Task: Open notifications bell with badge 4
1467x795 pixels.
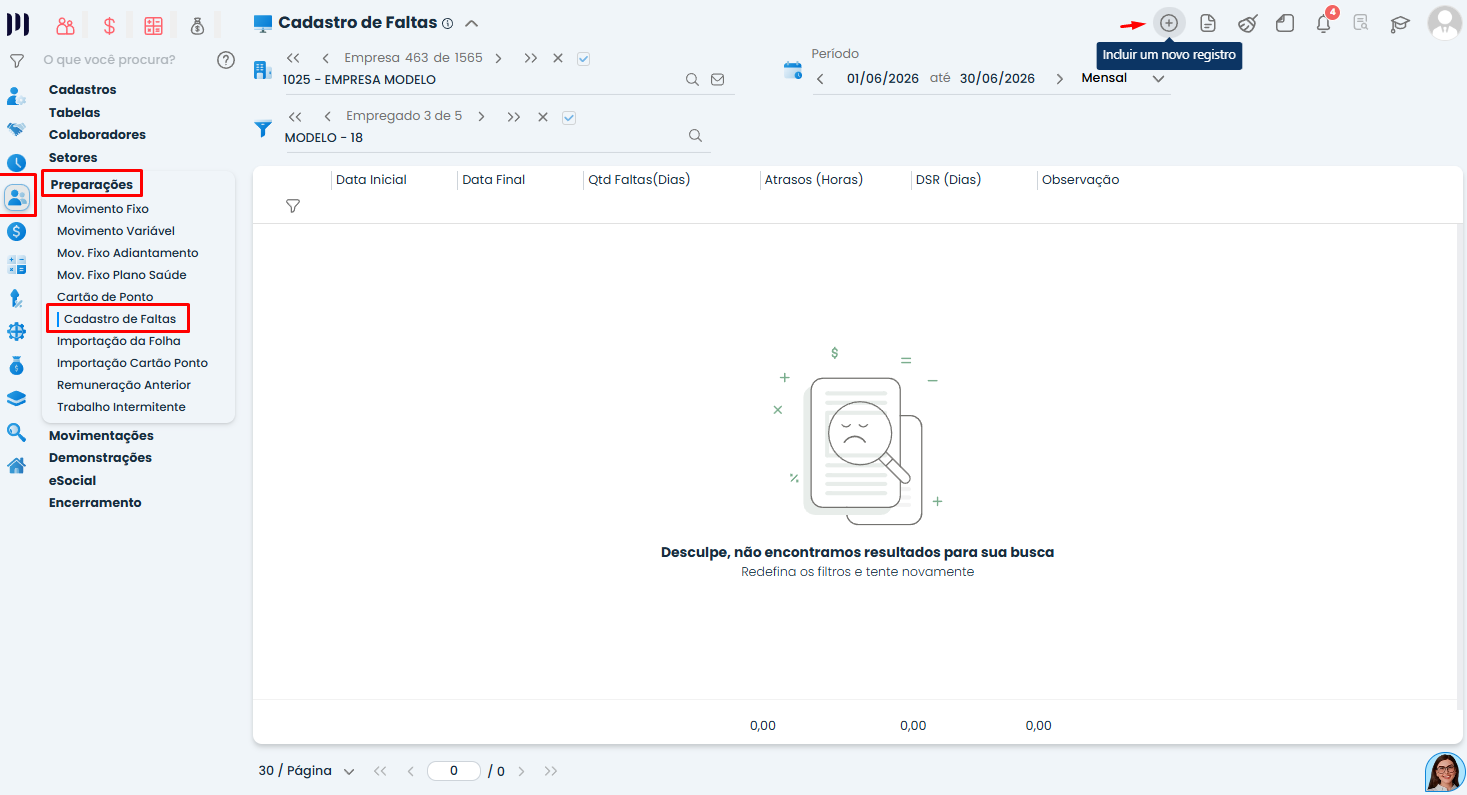Action: 1324,22
